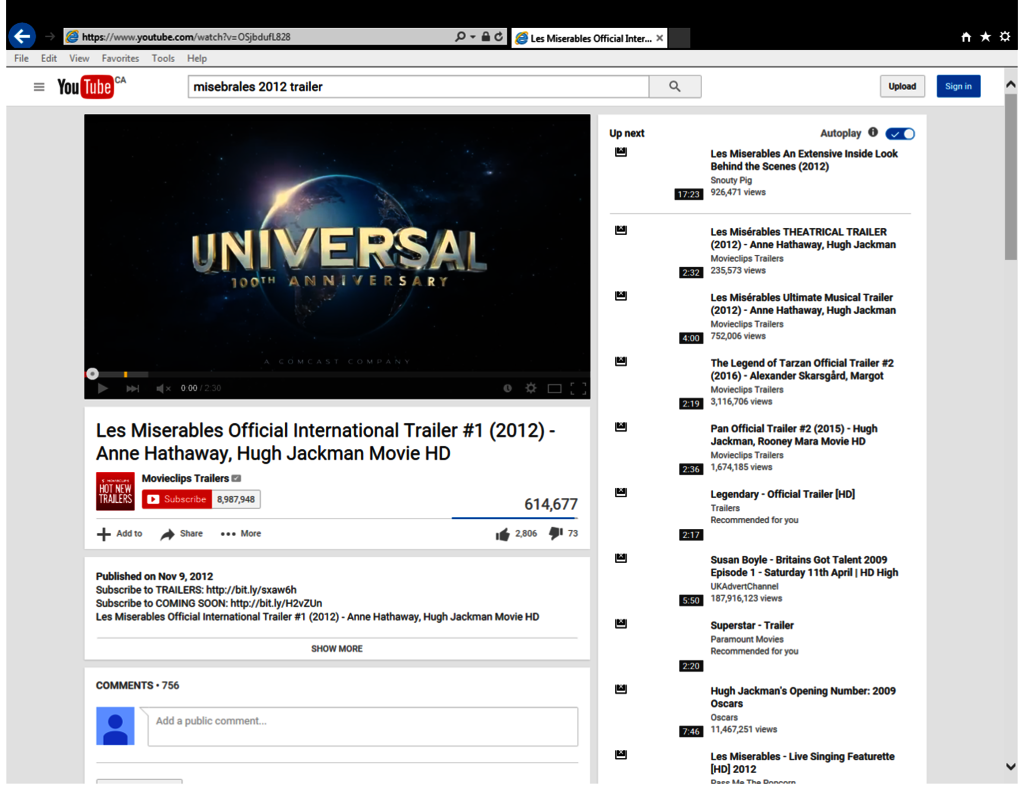Viewport: 1024px width, 790px height.
Task: Click the YouTube search input field
Action: (x=419, y=86)
